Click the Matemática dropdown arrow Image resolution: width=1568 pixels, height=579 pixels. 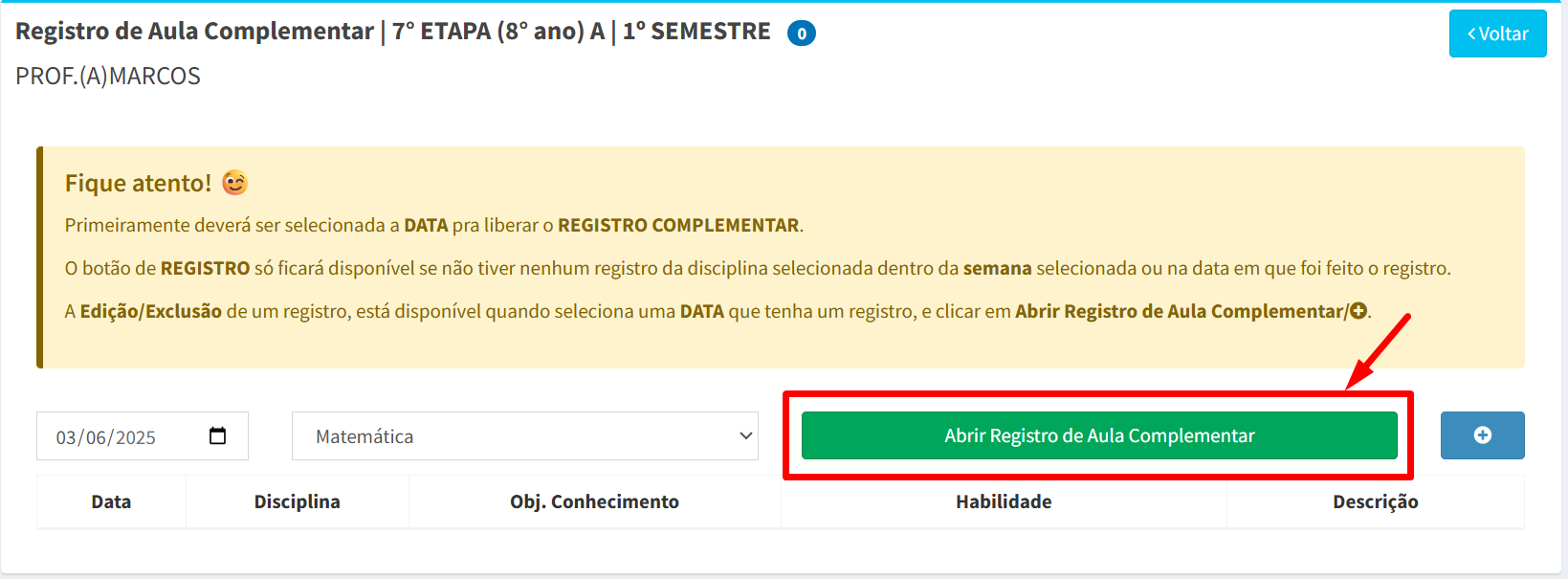pos(746,436)
